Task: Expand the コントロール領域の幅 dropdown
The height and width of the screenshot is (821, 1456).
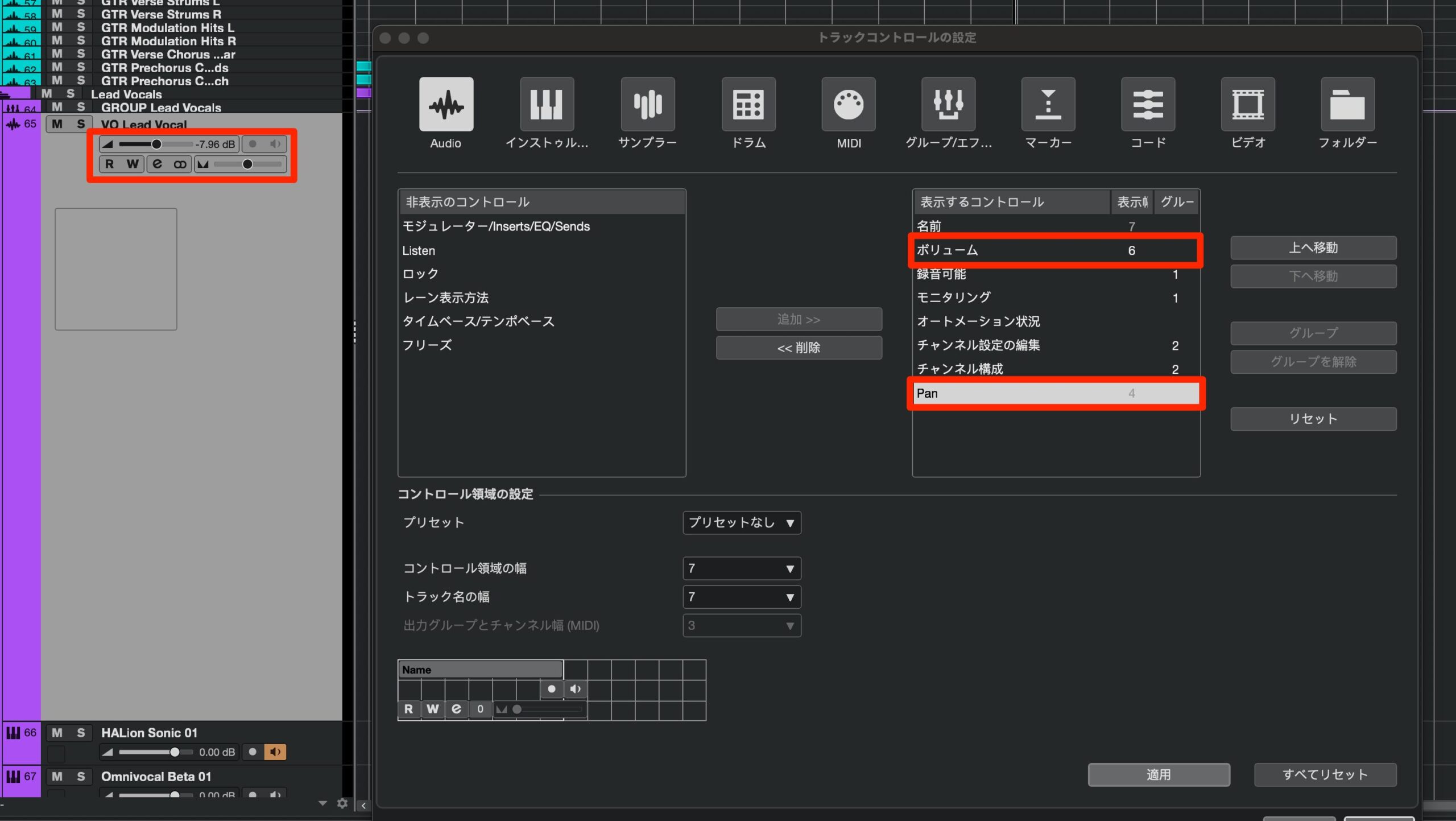Action: (x=741, y=568)
